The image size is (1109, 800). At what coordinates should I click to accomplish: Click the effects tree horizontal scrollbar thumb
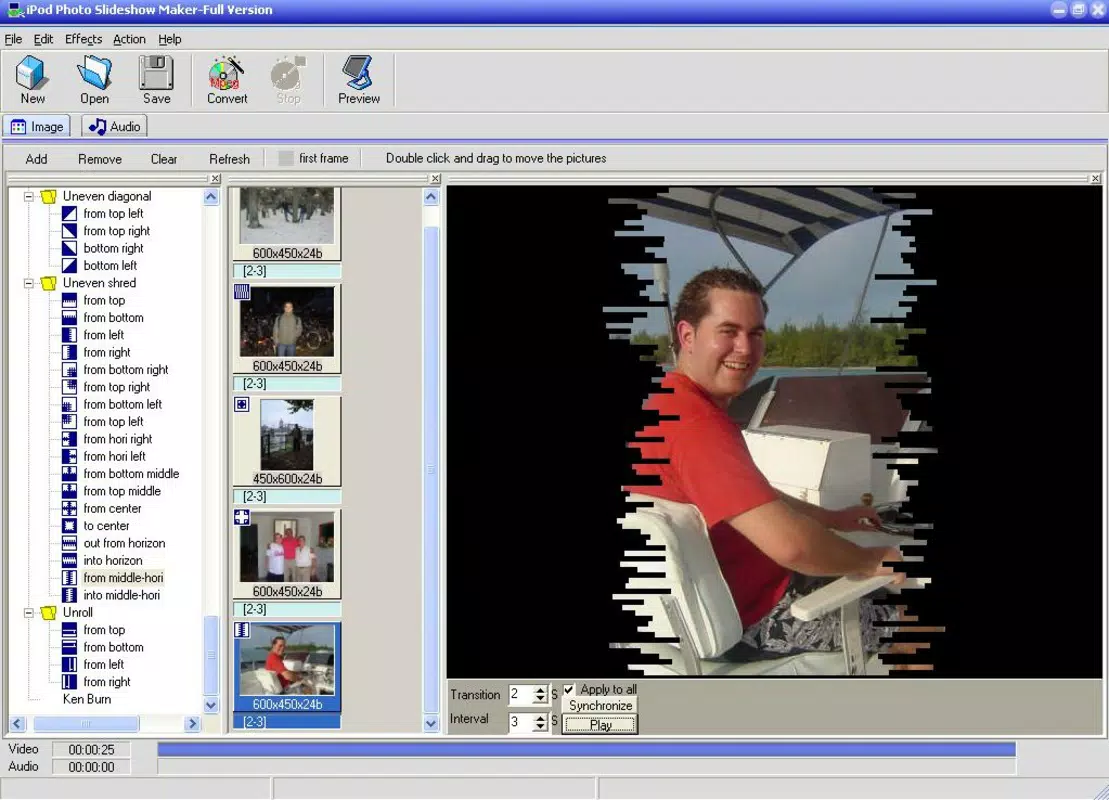click(86, 724)
